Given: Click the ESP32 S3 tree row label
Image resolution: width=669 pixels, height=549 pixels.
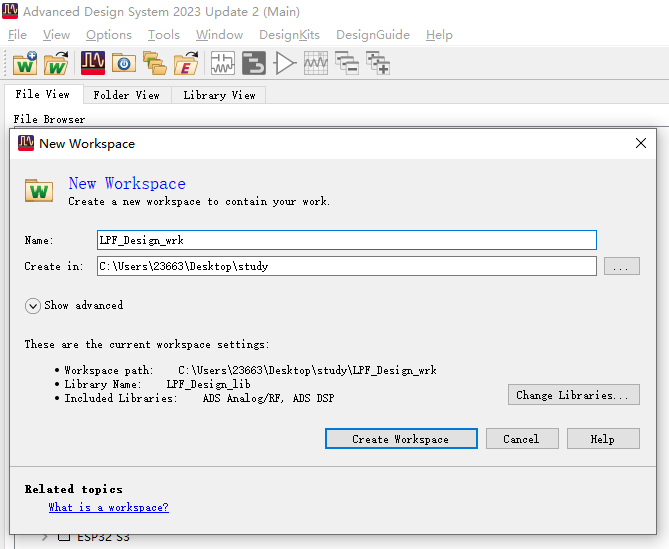Looking at the screenshot, I should point(103,537).
